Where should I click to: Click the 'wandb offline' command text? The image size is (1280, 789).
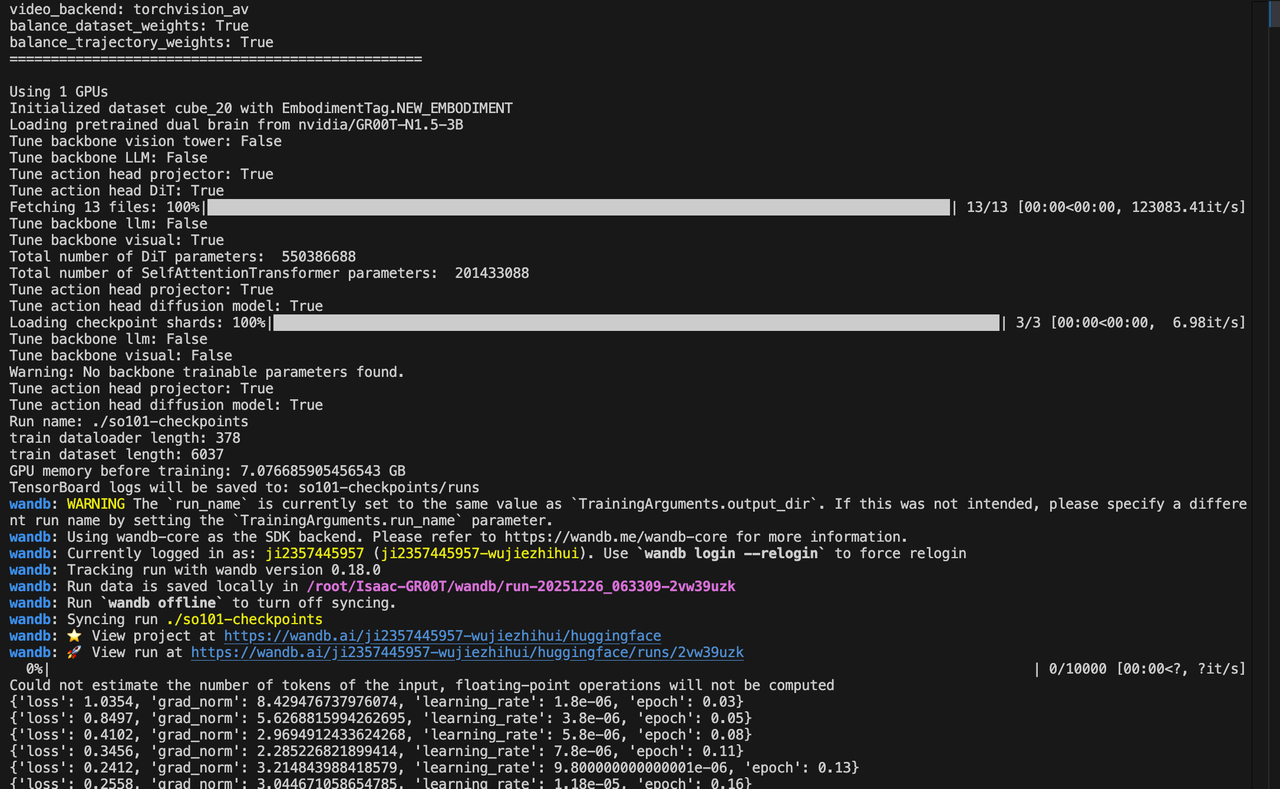(162, 603)
